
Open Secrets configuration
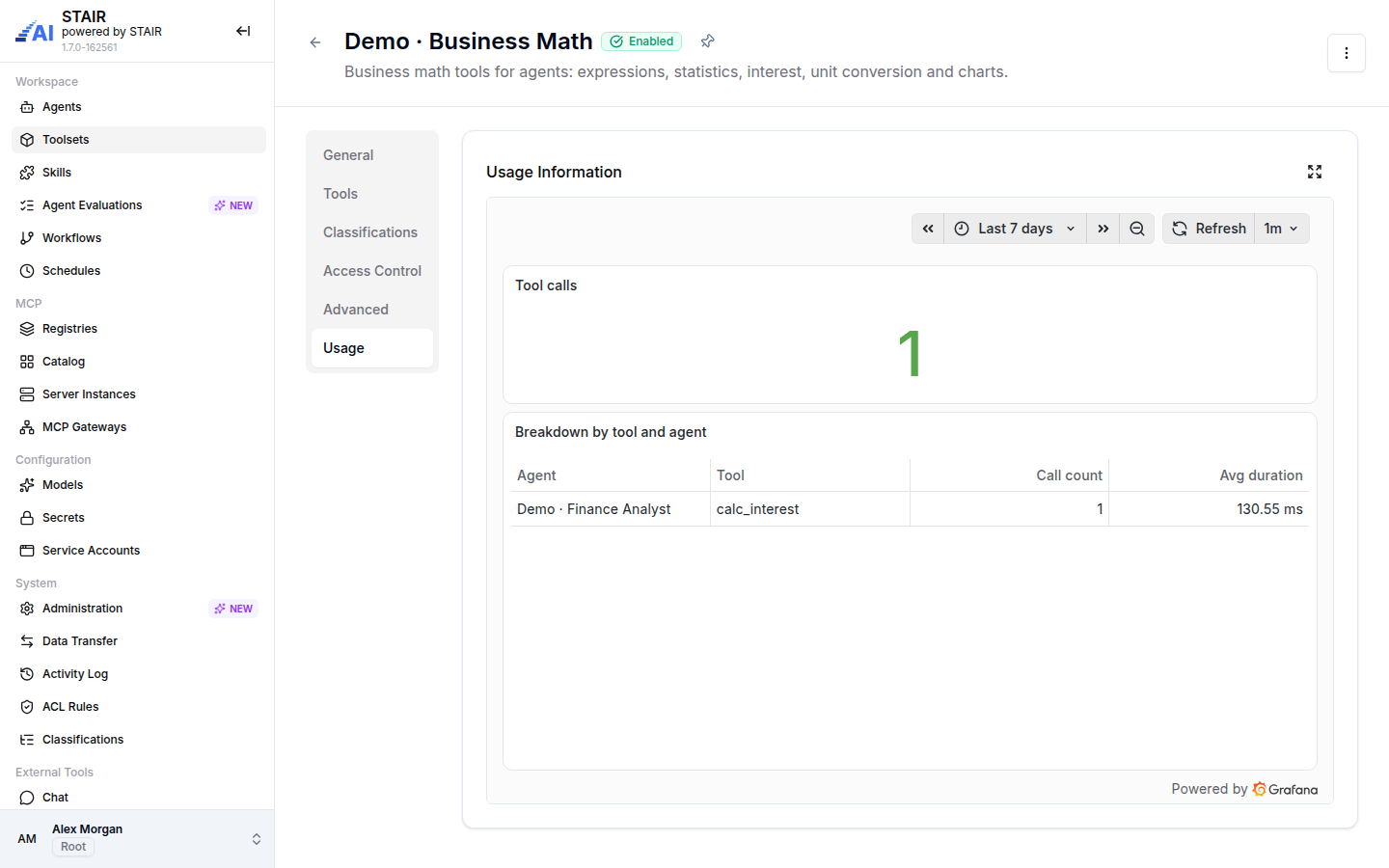tap(139, 518)
